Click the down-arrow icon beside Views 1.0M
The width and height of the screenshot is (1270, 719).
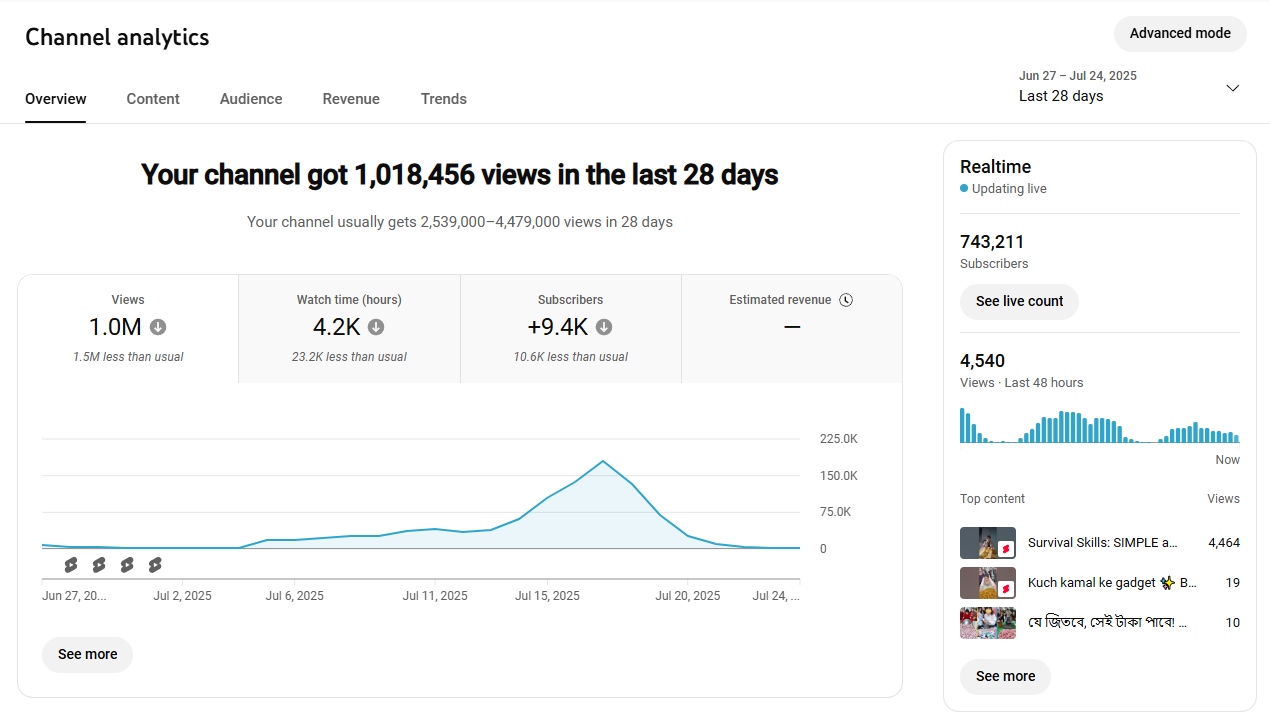(158, 327)
